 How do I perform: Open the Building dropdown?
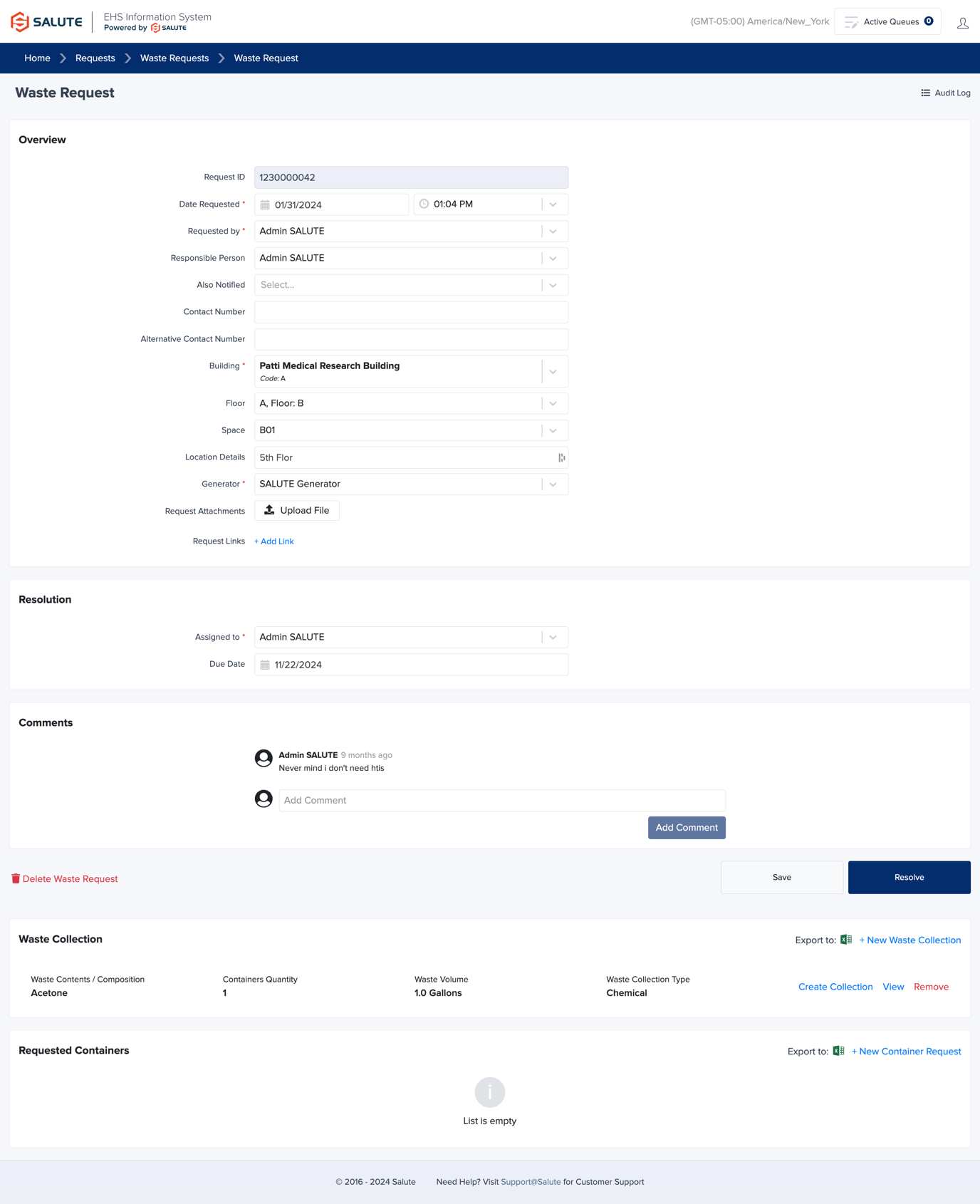[x=553, y=372]
